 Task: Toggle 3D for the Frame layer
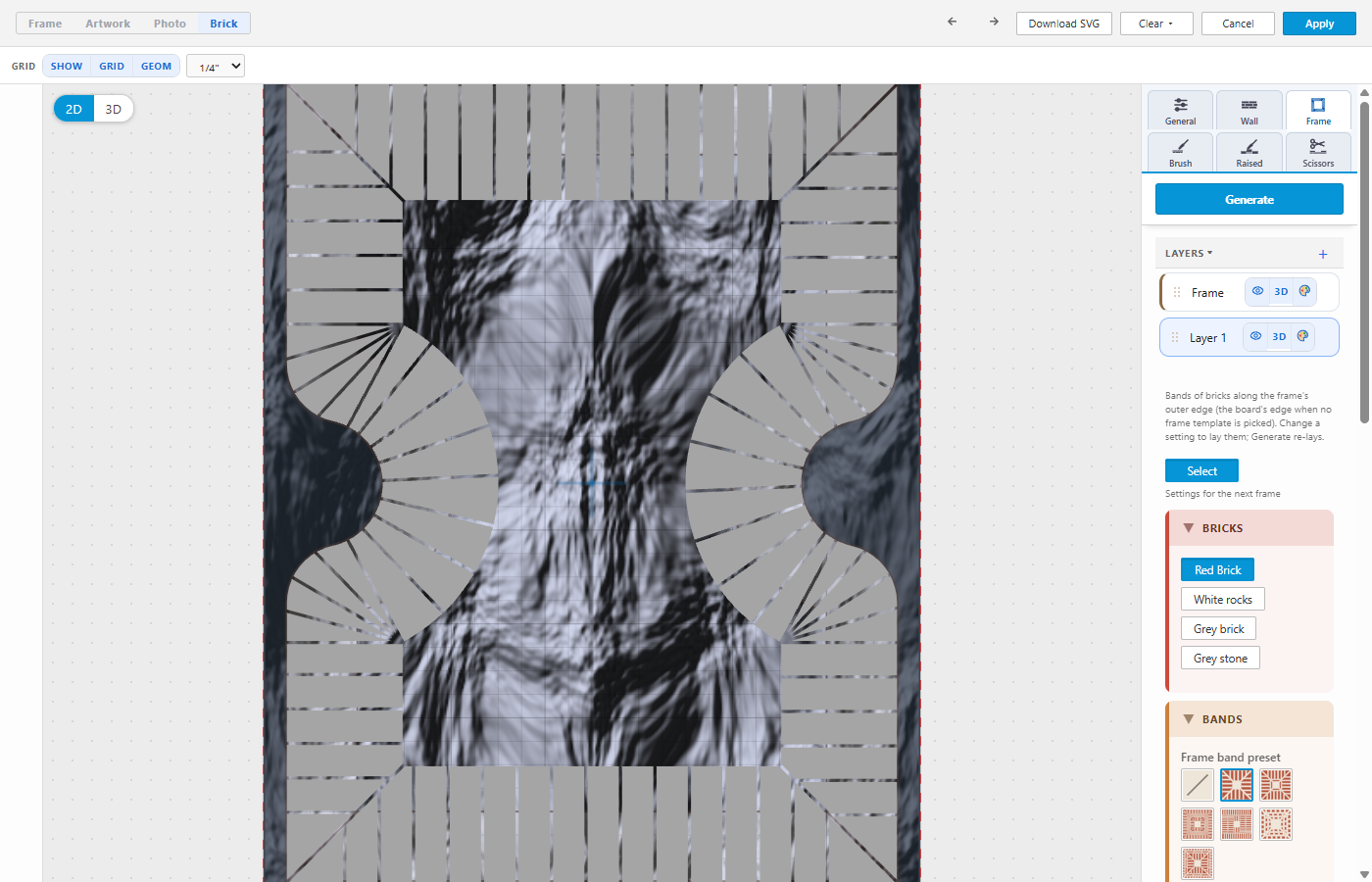1281,291
